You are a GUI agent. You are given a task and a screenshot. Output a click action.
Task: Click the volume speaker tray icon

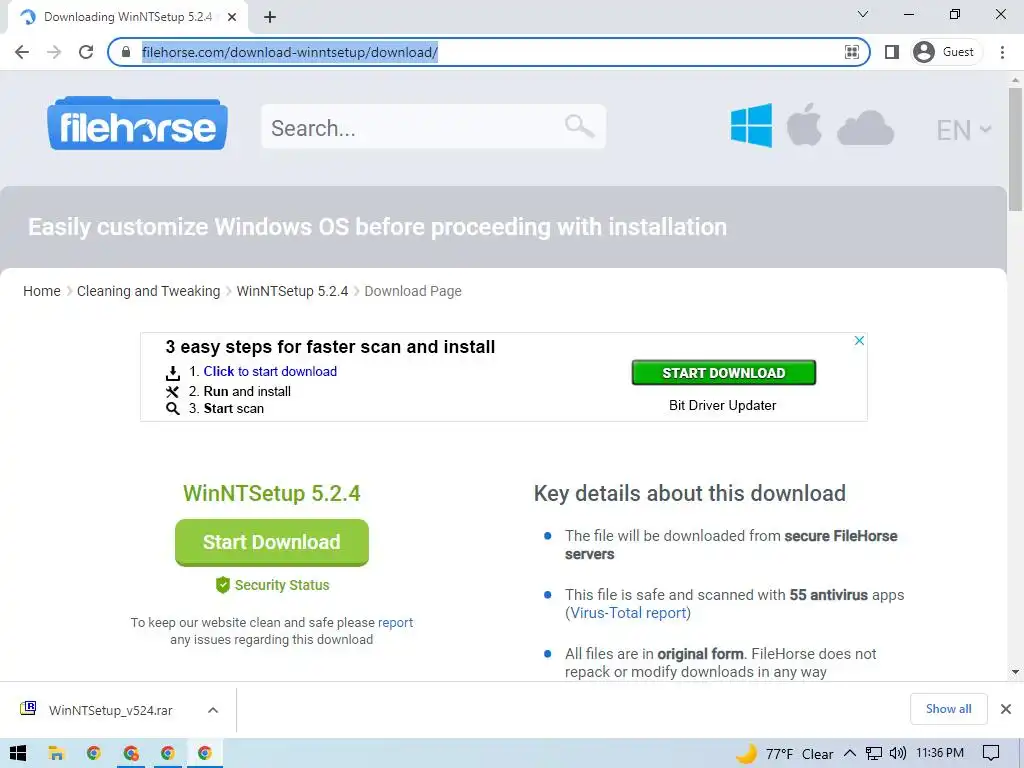coord(898,754)
